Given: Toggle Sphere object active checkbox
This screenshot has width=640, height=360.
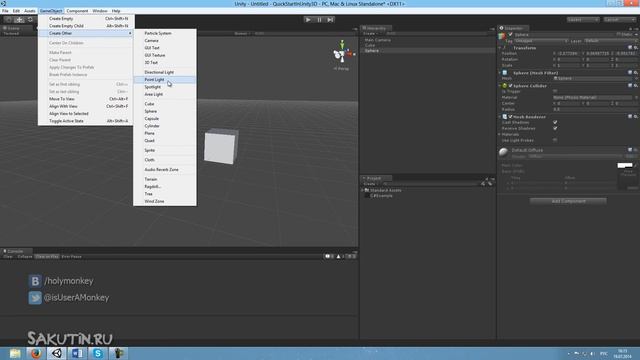Looking at the screenshot, I should coord(511,35).
